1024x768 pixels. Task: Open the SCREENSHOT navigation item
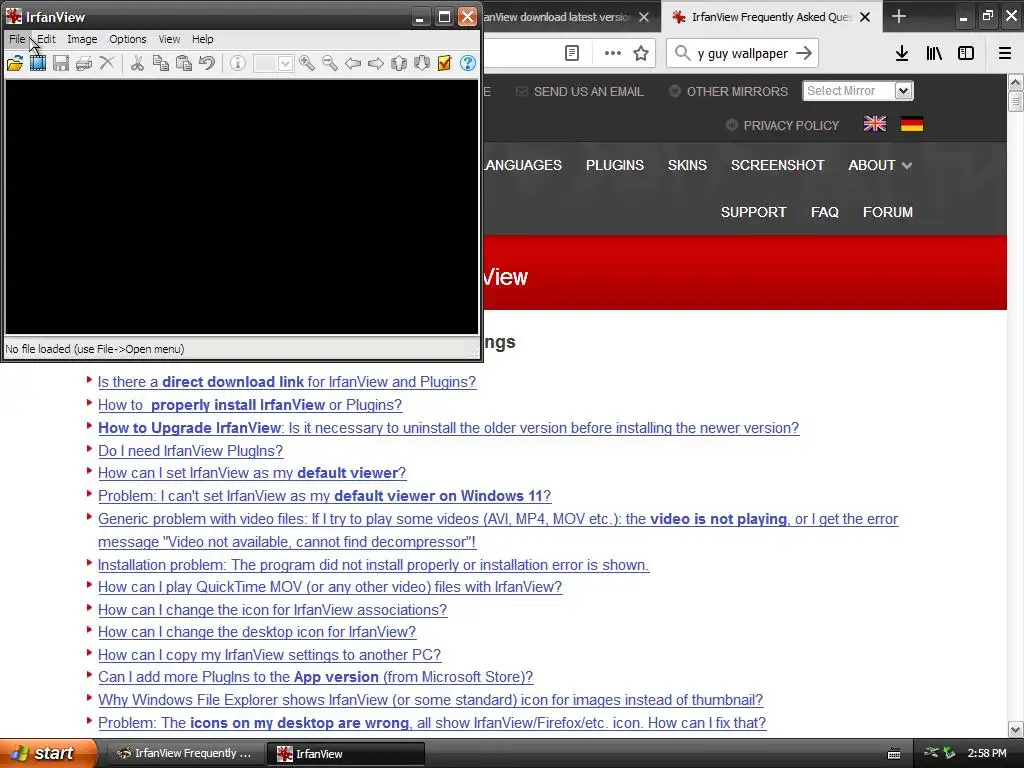pyautogui.click(x=777, y=165)
